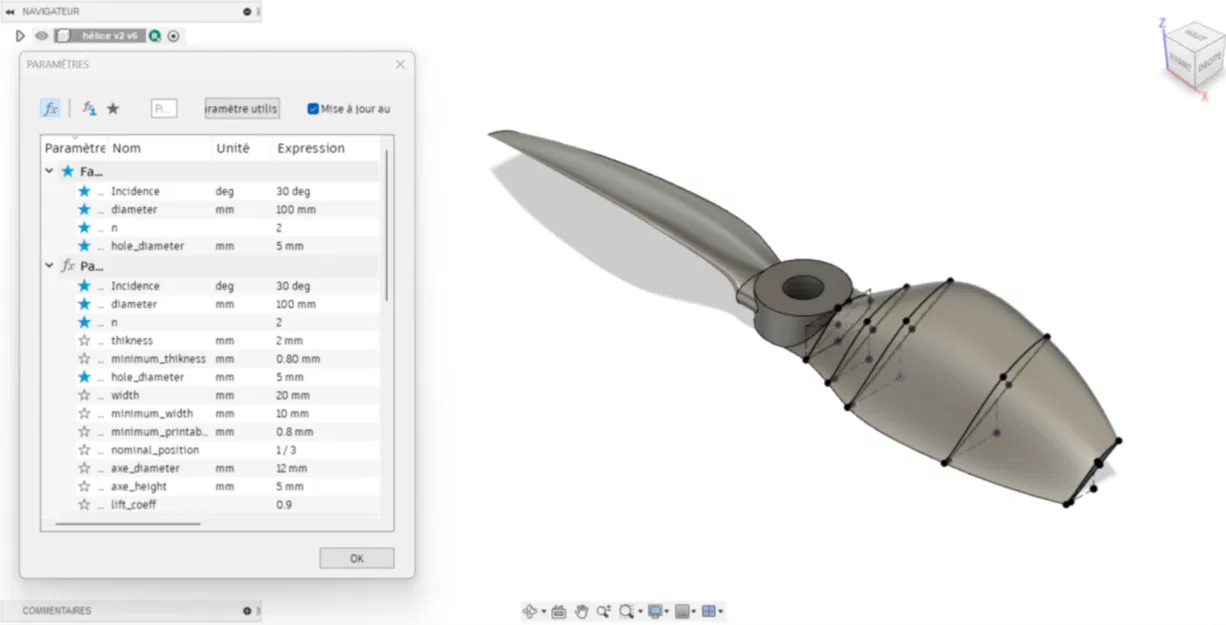Open the Look At view tool

pos(559,610)
